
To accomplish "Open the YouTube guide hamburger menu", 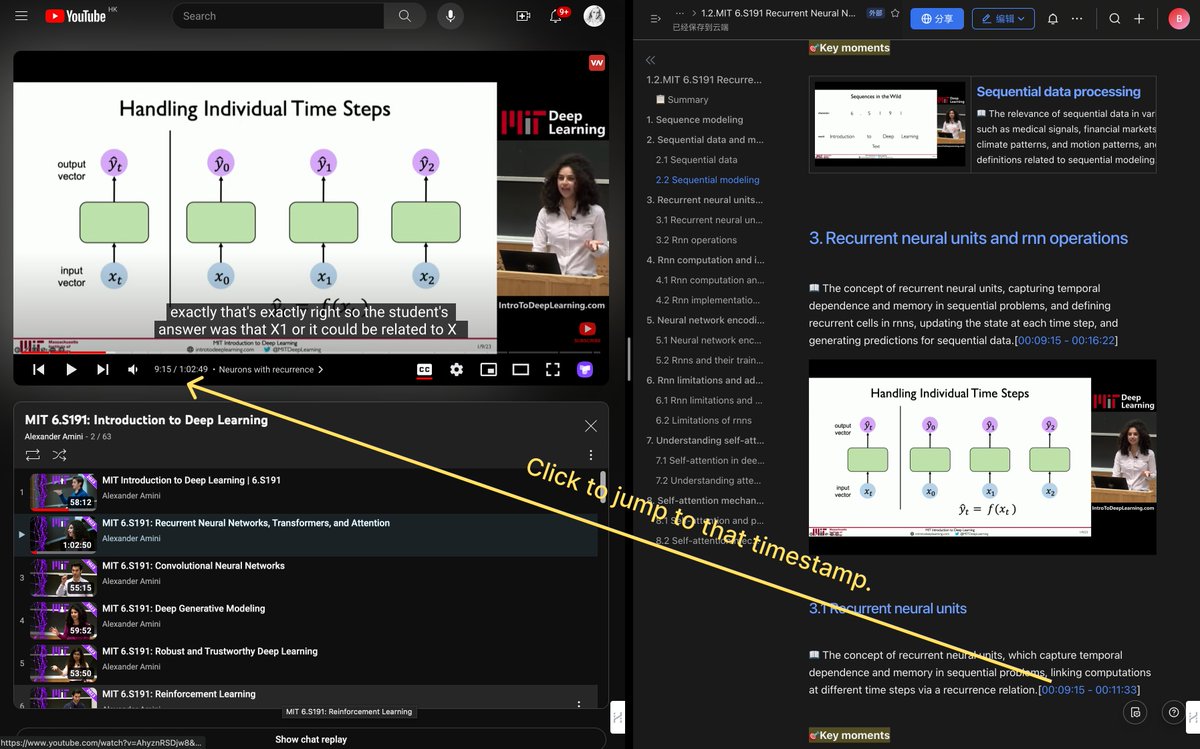I will click(x=21, y=16).
